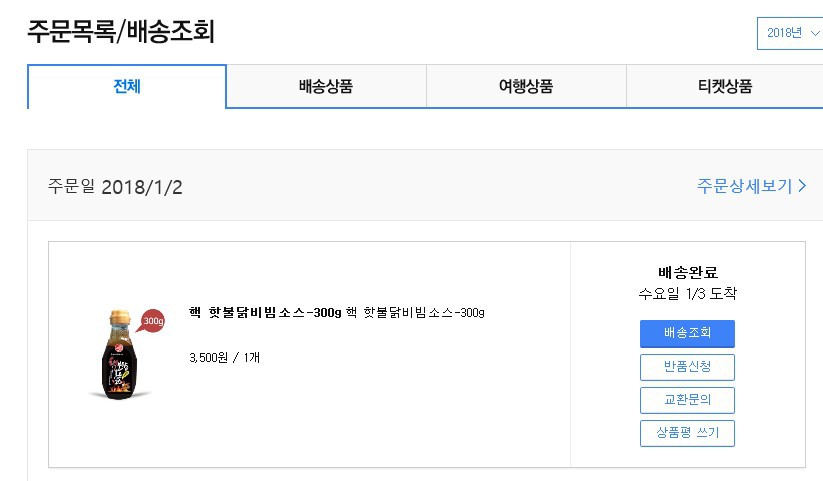Click the 수요일 1/3 도착 arrival text
823x481 pixels.
[x=688, y=293]
